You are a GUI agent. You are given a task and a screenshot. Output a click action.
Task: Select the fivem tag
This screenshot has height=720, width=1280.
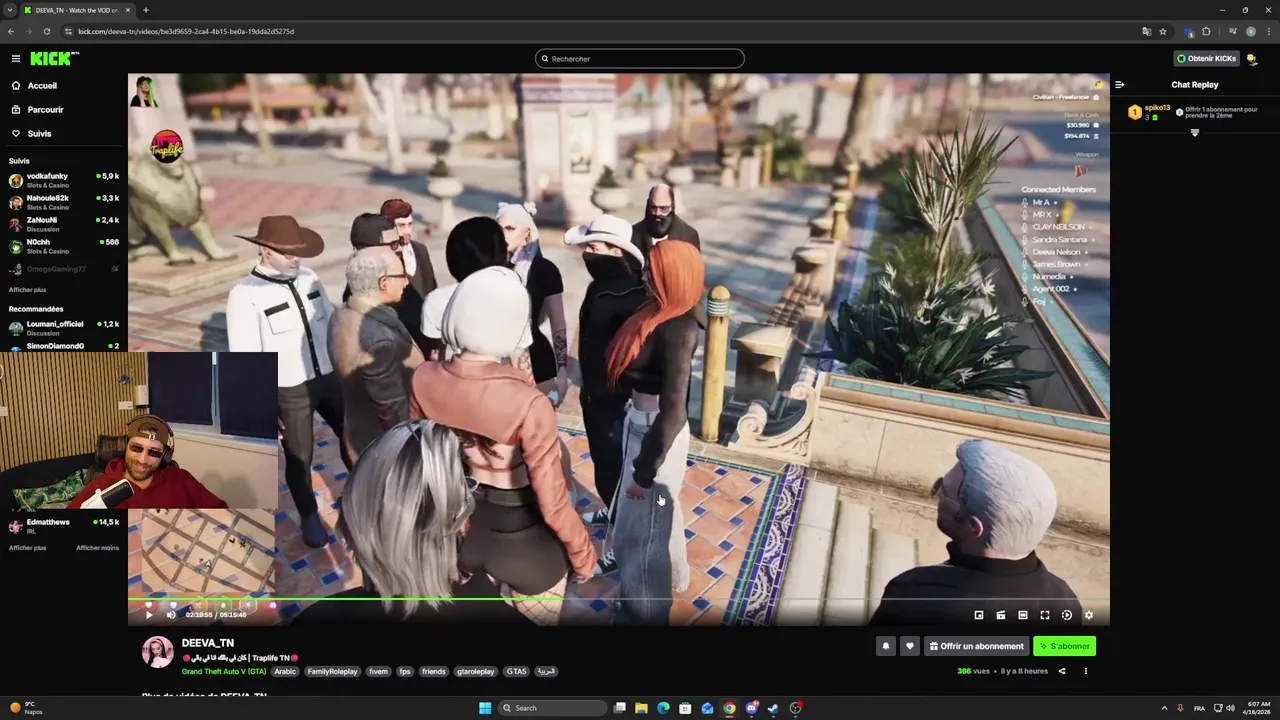pyautogui.click(x=378, y=672)
